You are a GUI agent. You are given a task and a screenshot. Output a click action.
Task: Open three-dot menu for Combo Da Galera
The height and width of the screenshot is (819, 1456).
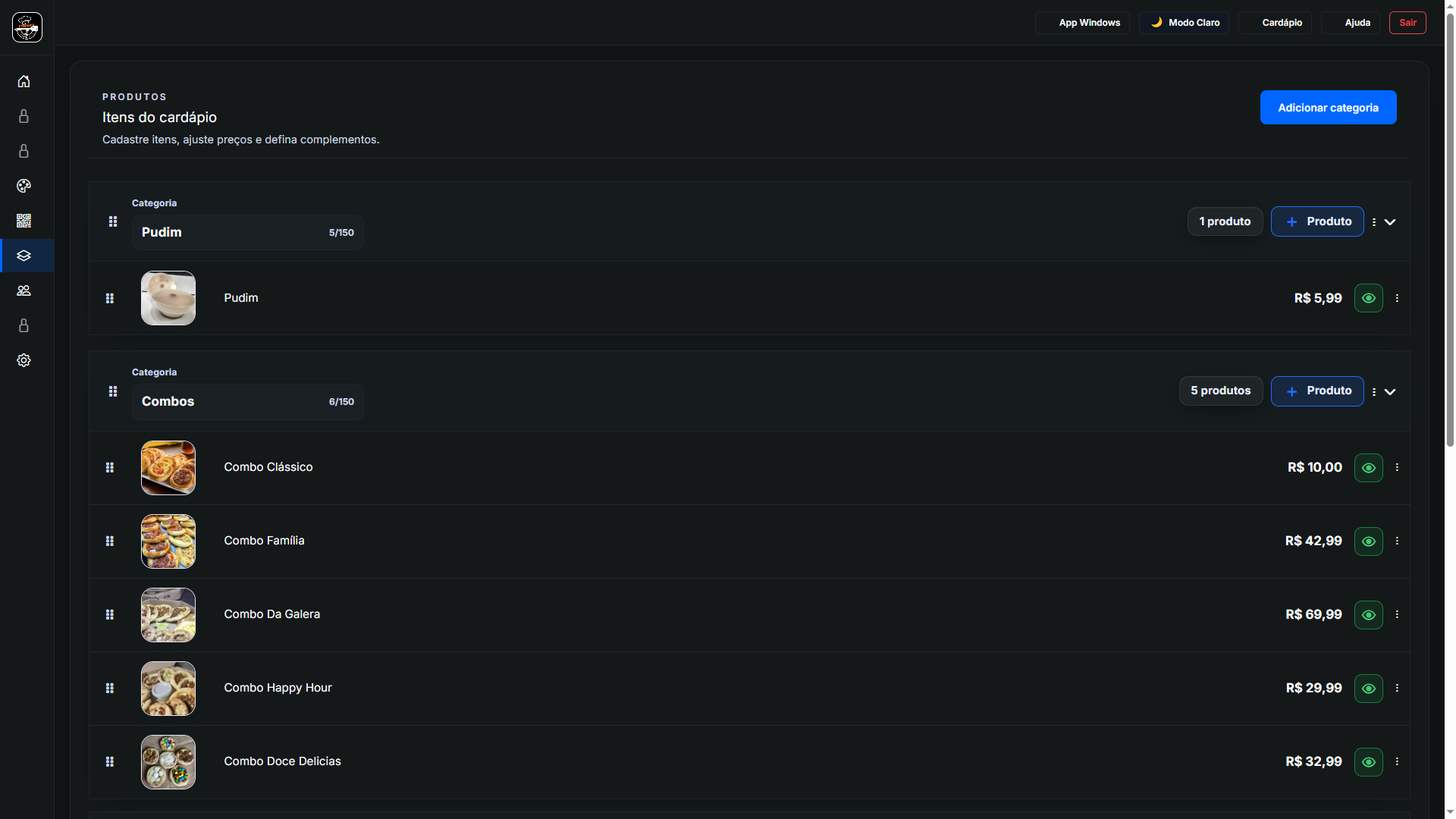coord(1397,614)
